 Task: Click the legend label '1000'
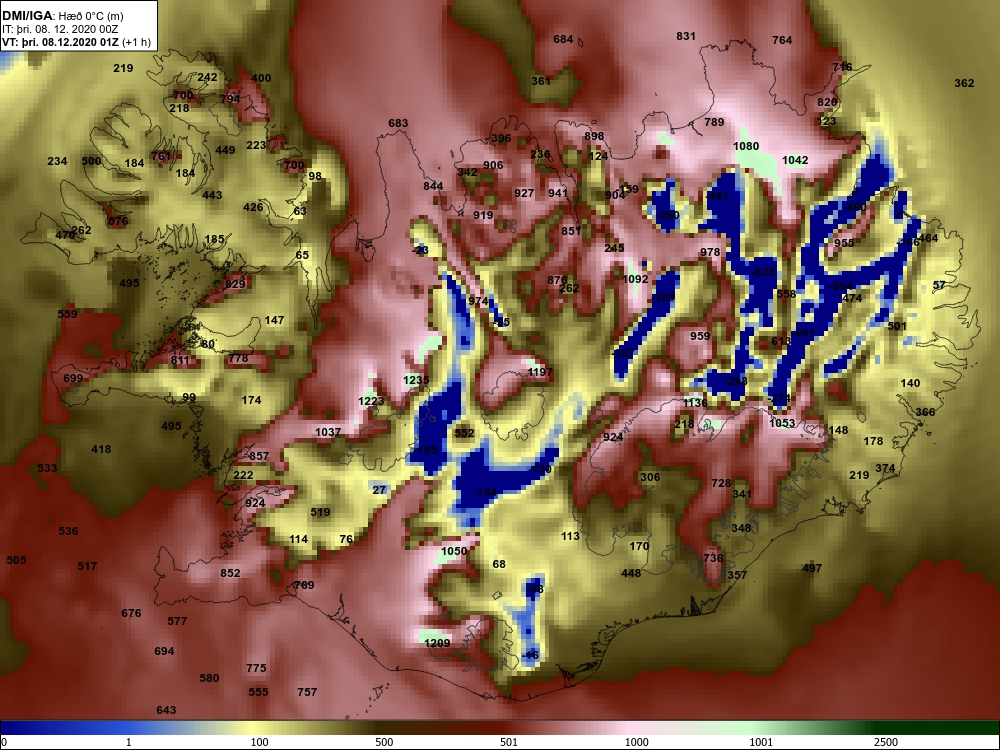tap(636, 742)
